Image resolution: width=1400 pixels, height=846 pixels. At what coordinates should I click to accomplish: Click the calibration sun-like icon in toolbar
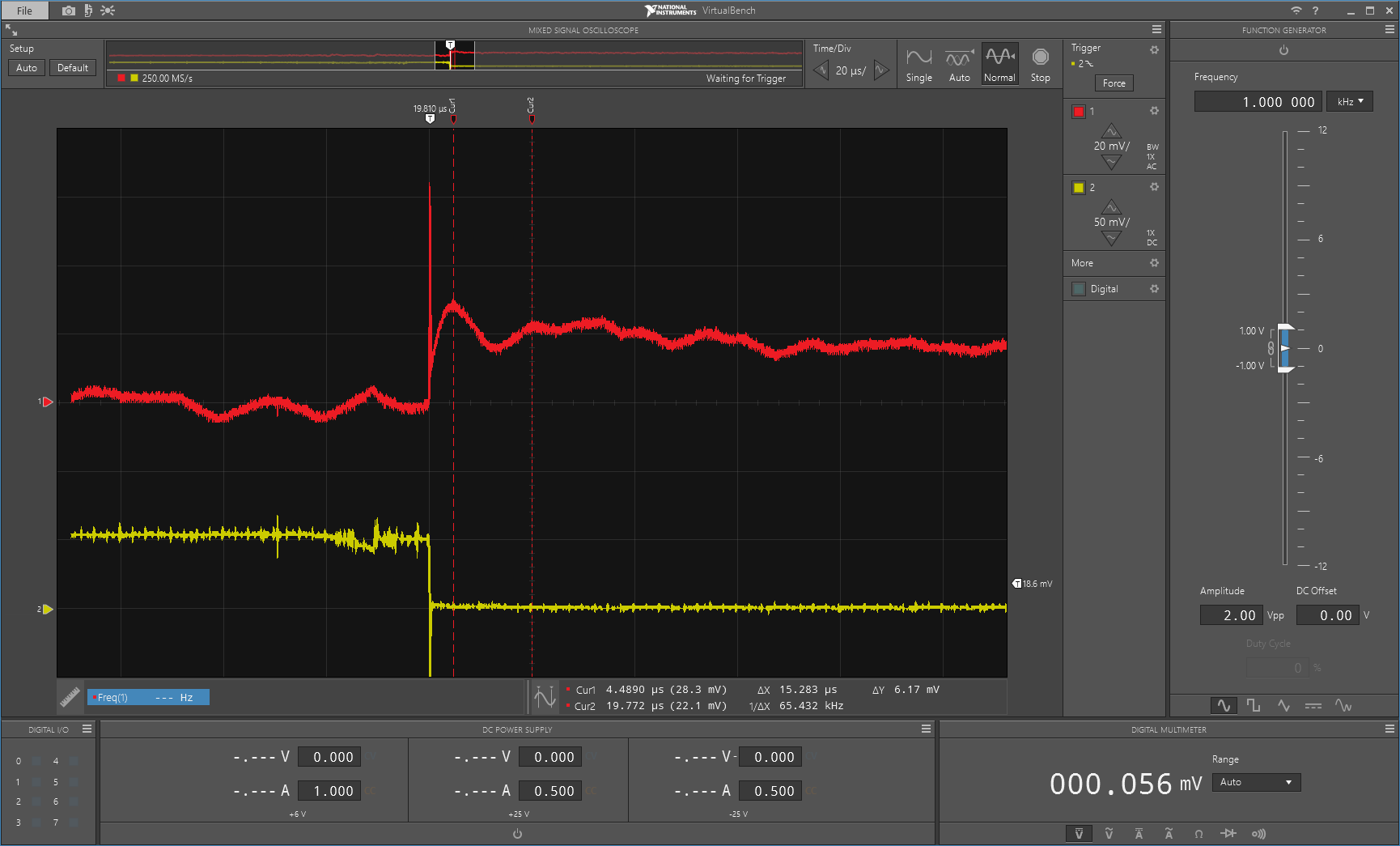(108, 11)
